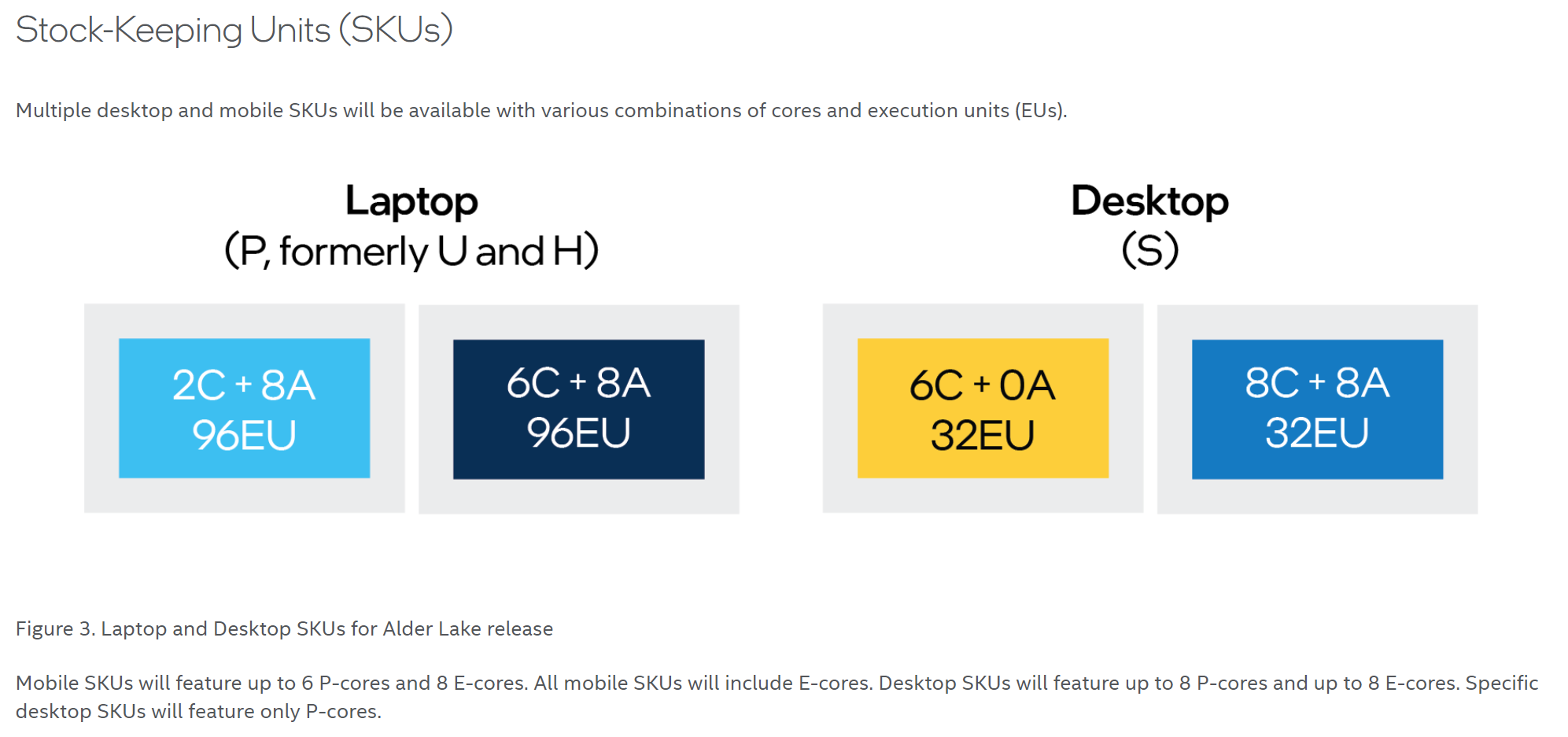Click "32EU" in the blue desktop box
This screenshot has width=1568, height=737.
1317,433
